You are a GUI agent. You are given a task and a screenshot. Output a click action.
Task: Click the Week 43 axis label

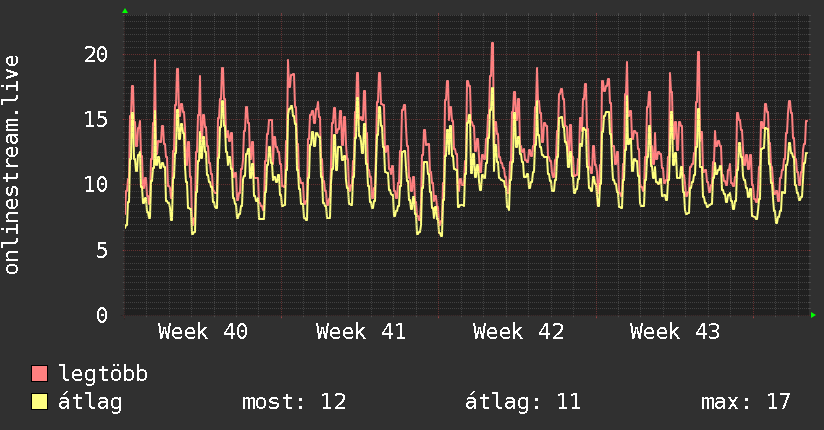675,332
